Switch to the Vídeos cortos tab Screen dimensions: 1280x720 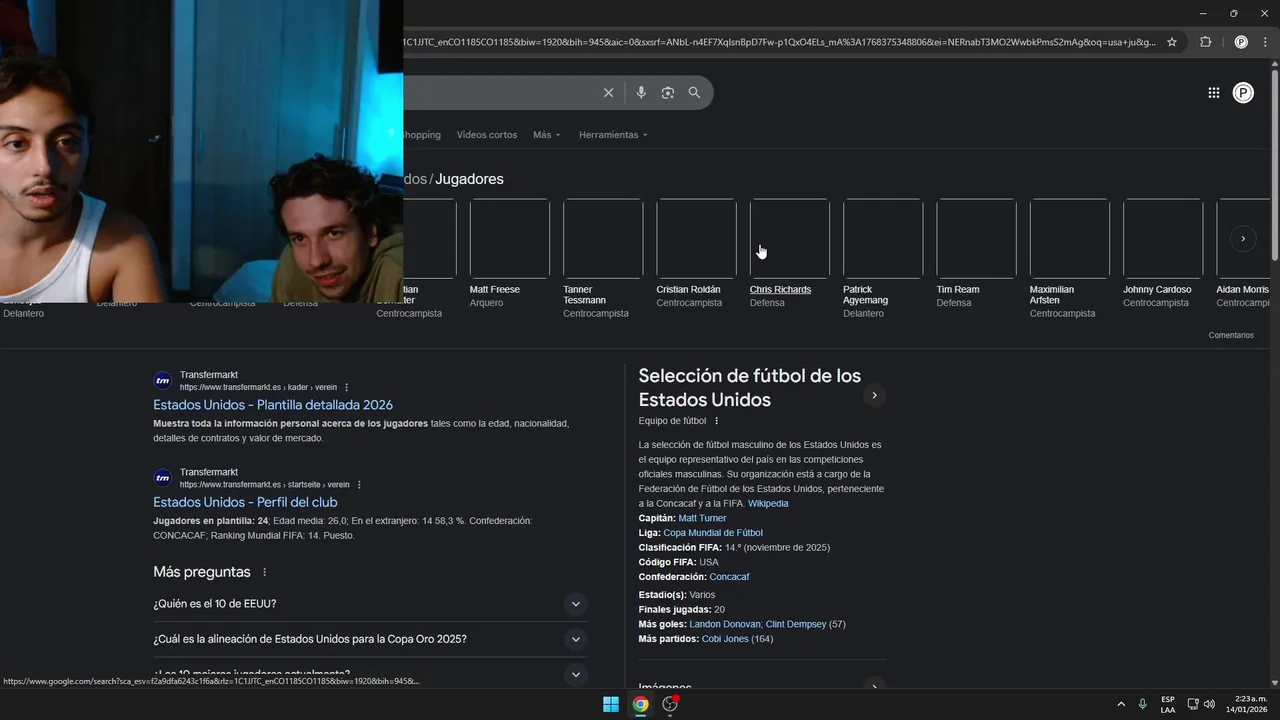(x=487, y=135)
